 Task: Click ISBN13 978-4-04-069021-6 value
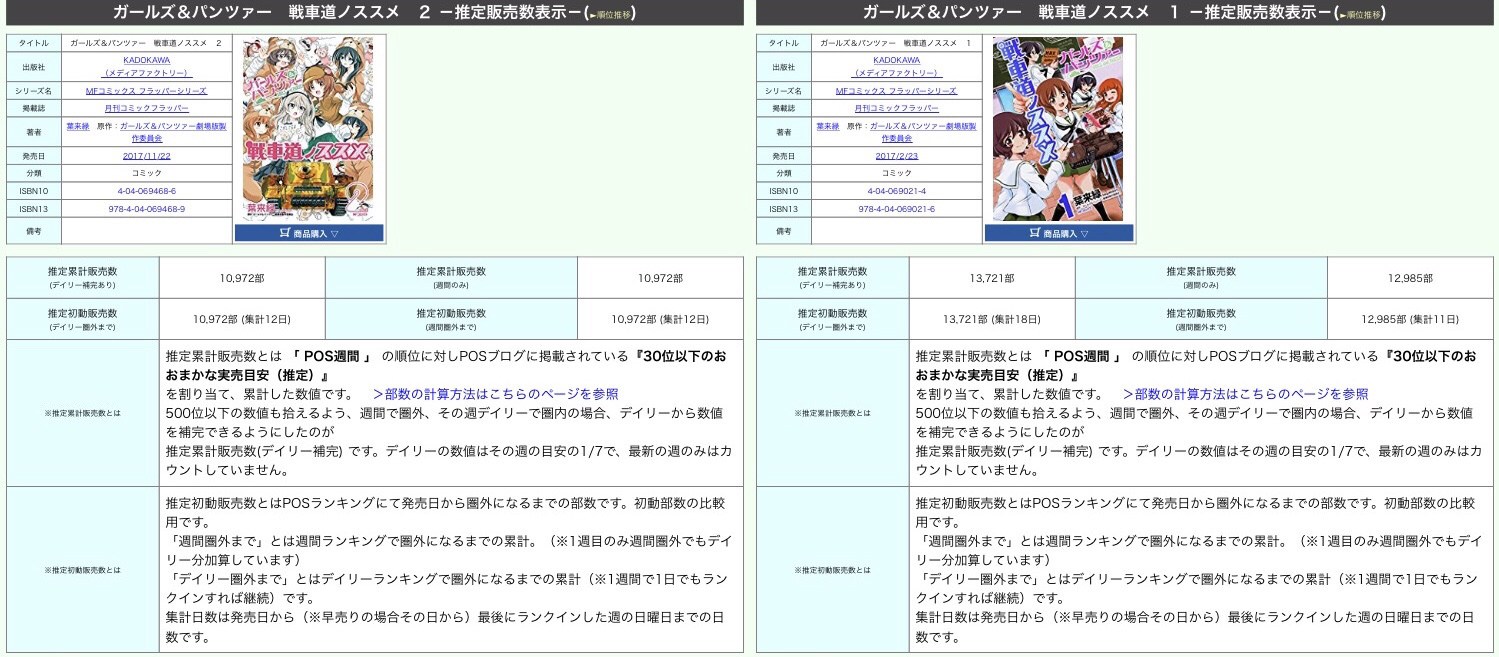point(896,209)
